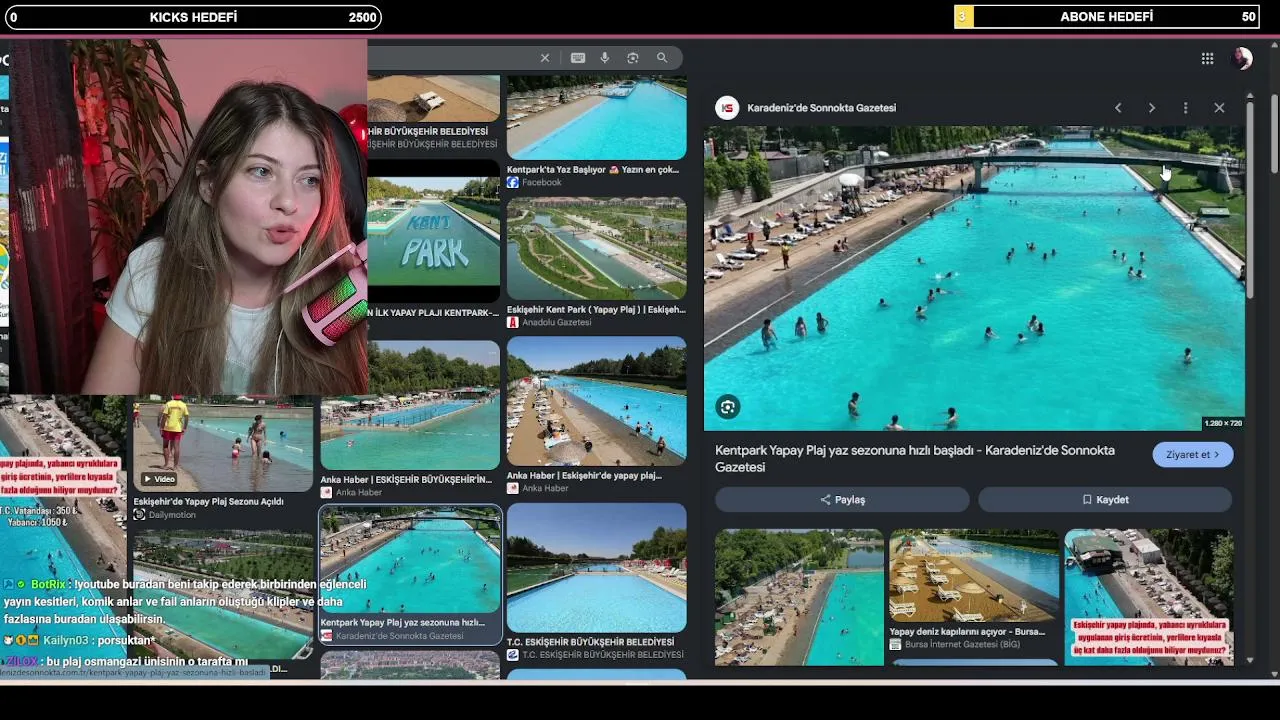The height and width of the screenshot is (720, 1280).
Task: Open related image 'Yapay deniz kapılarını açıyor - Bursa'
Action: [x=974, y=576]
